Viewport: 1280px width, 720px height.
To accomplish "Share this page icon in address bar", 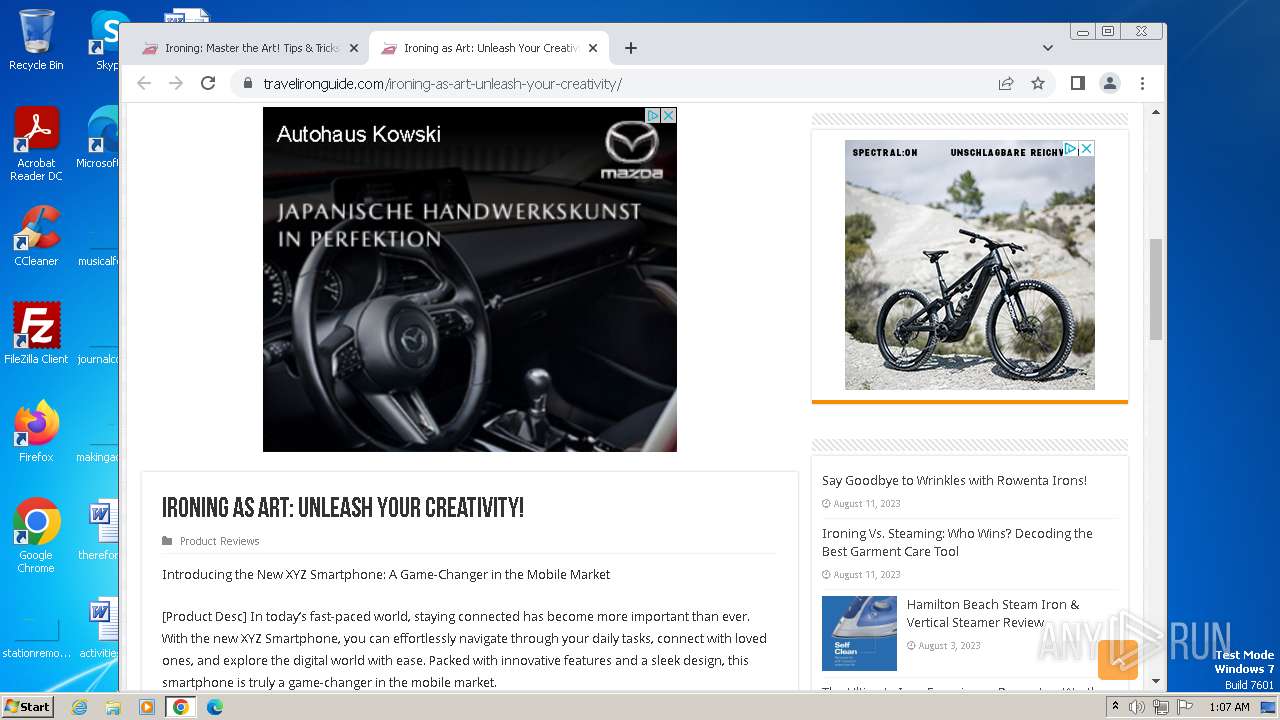I will tap(1006, 83).
